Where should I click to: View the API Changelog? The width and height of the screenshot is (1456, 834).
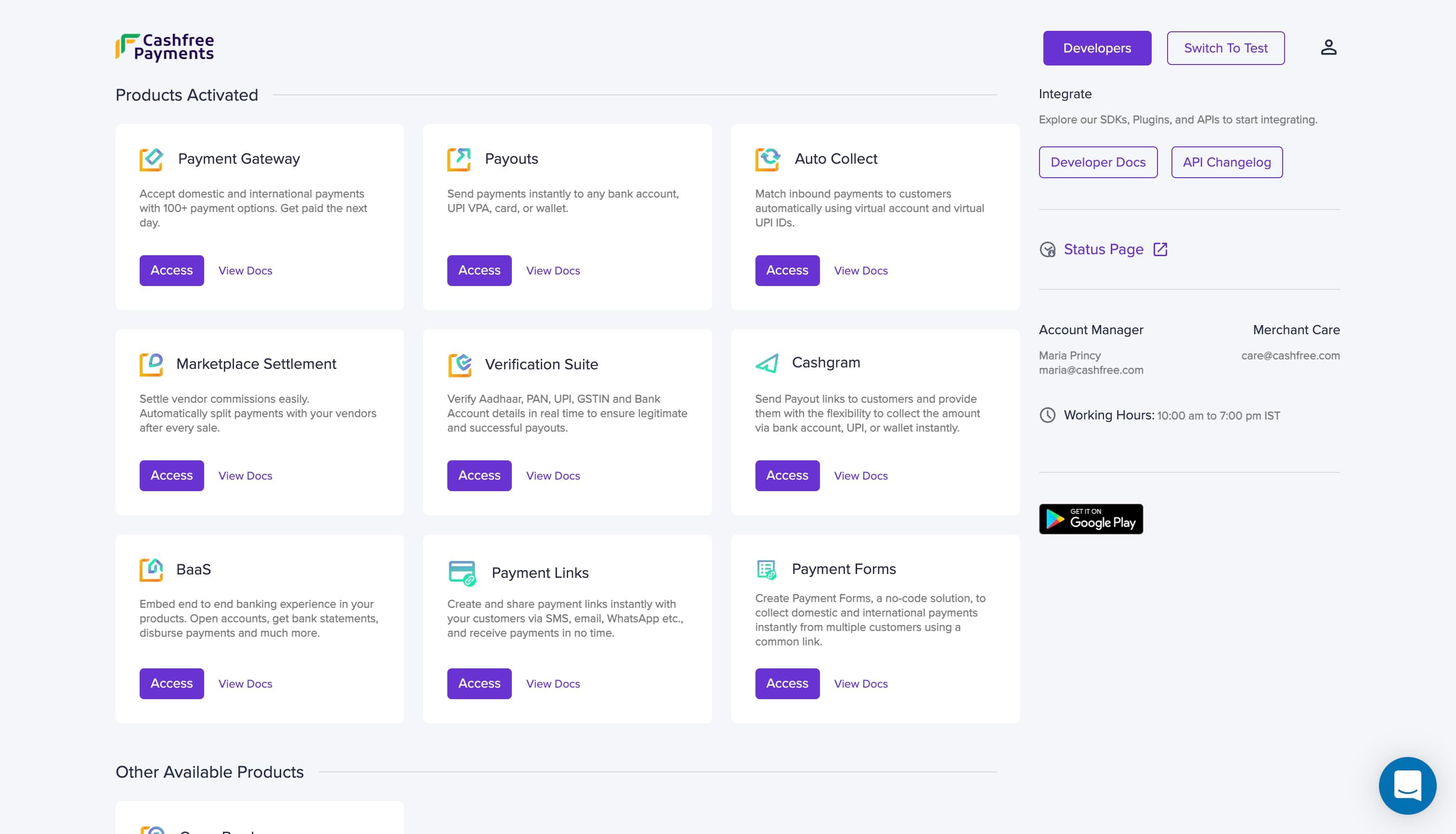(x=1226, y=163)
